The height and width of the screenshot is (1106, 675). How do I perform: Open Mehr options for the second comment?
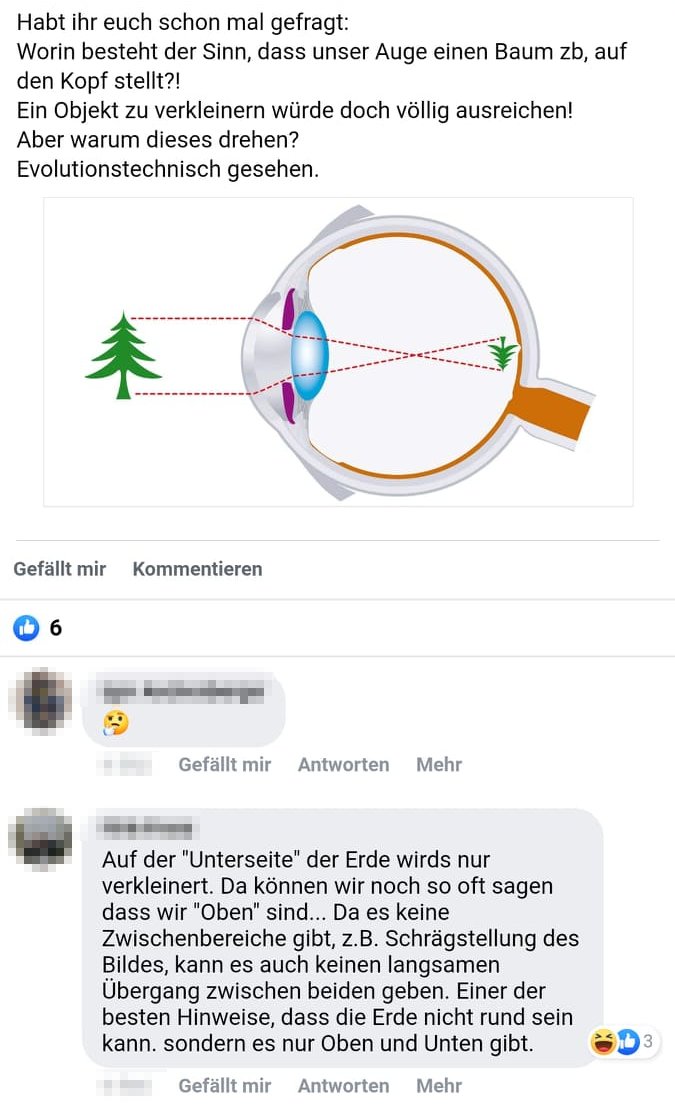tap(439, 1086)
